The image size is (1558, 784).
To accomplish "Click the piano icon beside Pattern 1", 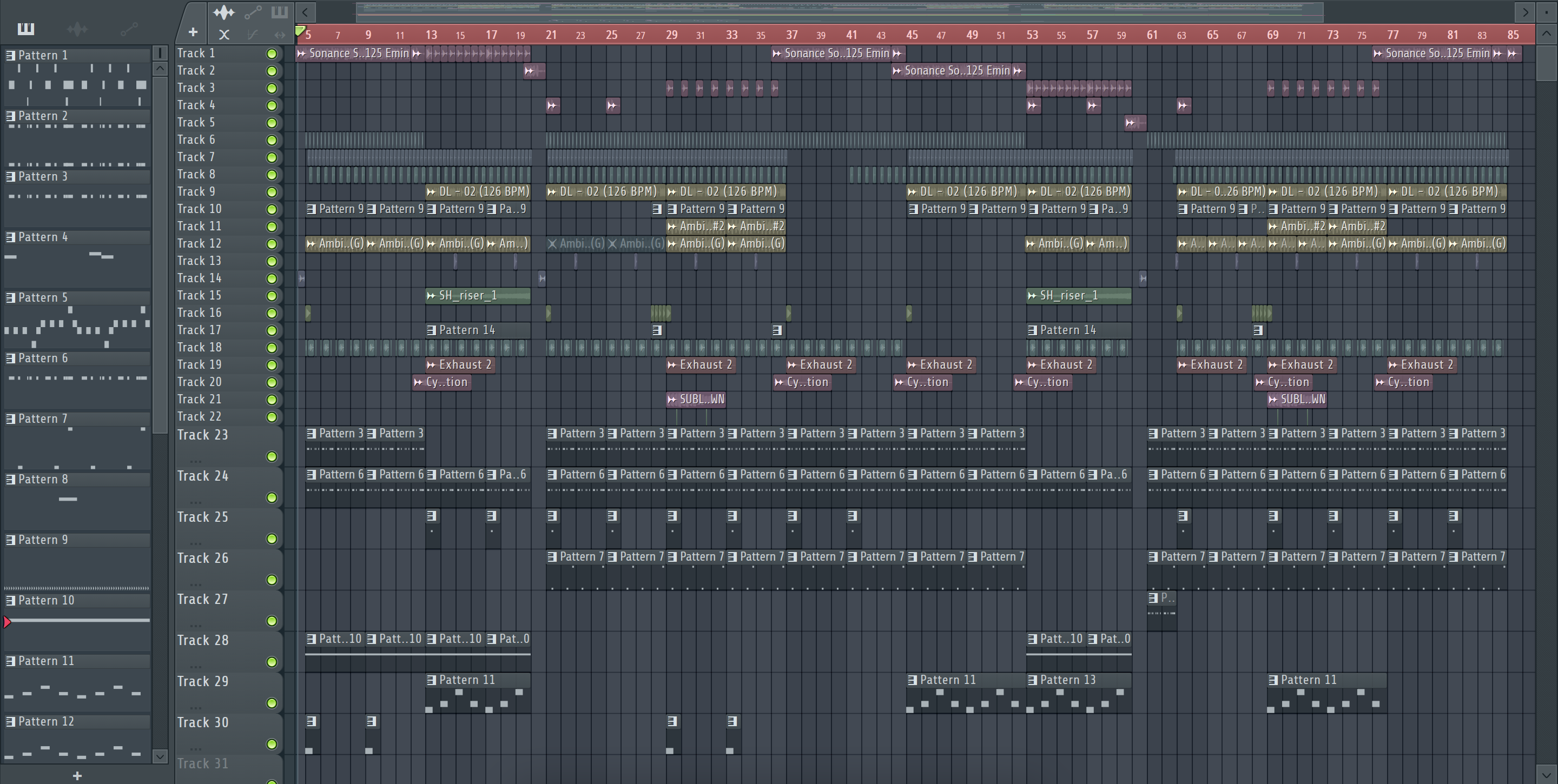I will pos(10,55).
